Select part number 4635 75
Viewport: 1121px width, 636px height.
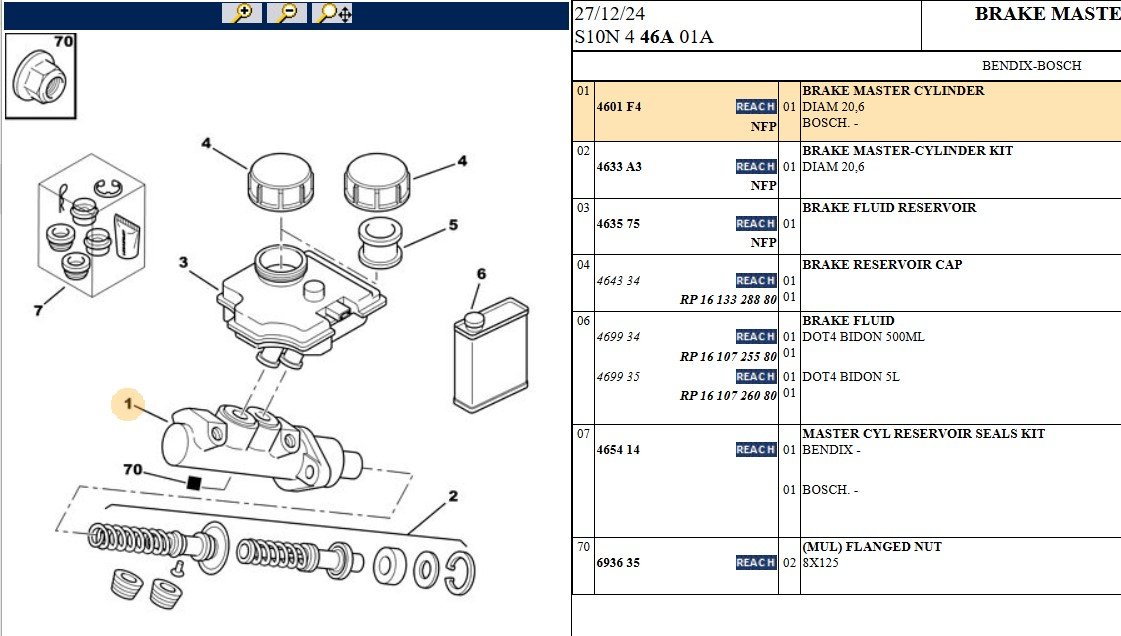point(618,224)
